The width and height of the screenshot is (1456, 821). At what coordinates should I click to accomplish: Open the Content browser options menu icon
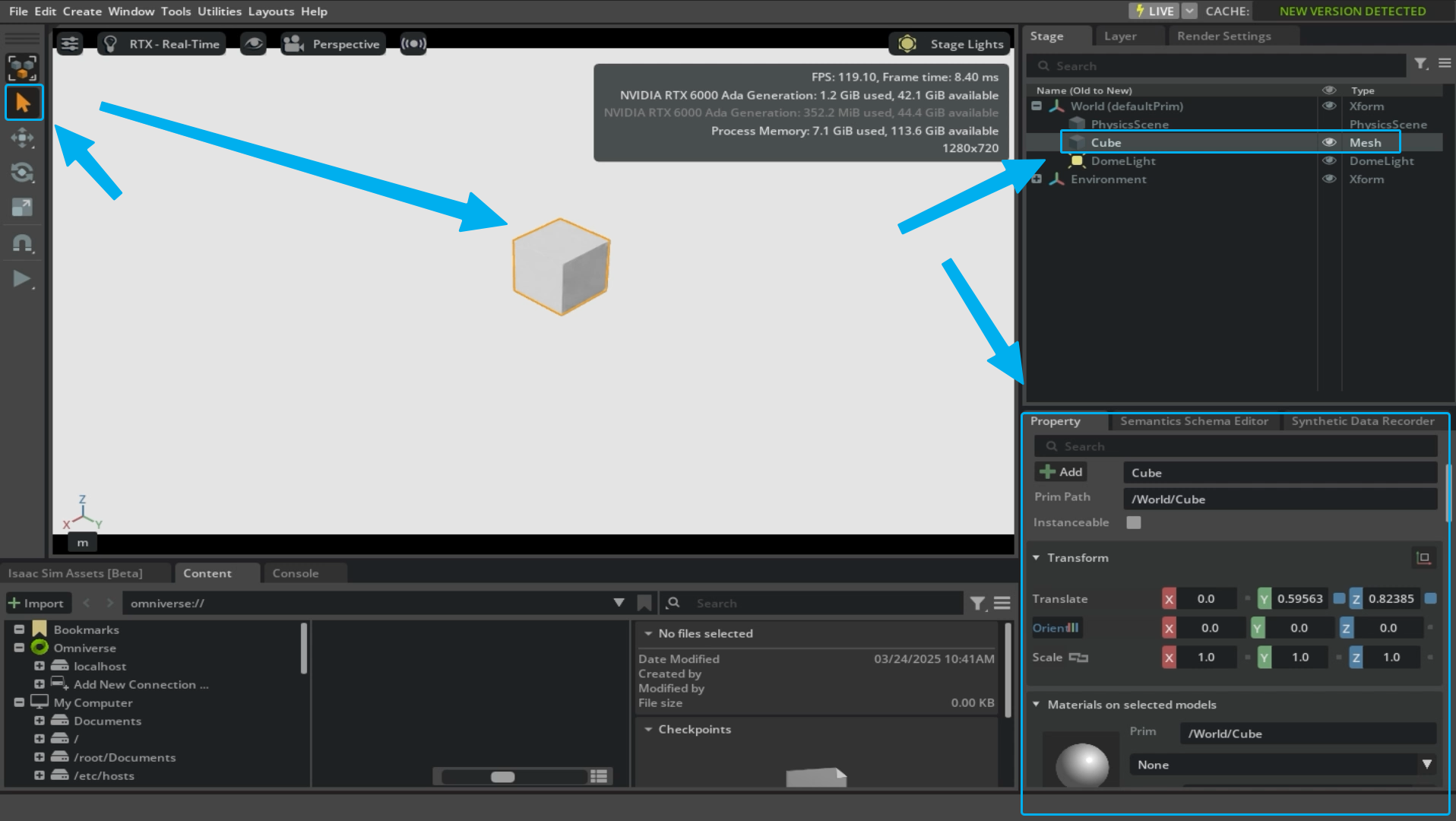tap(1002, 604)
